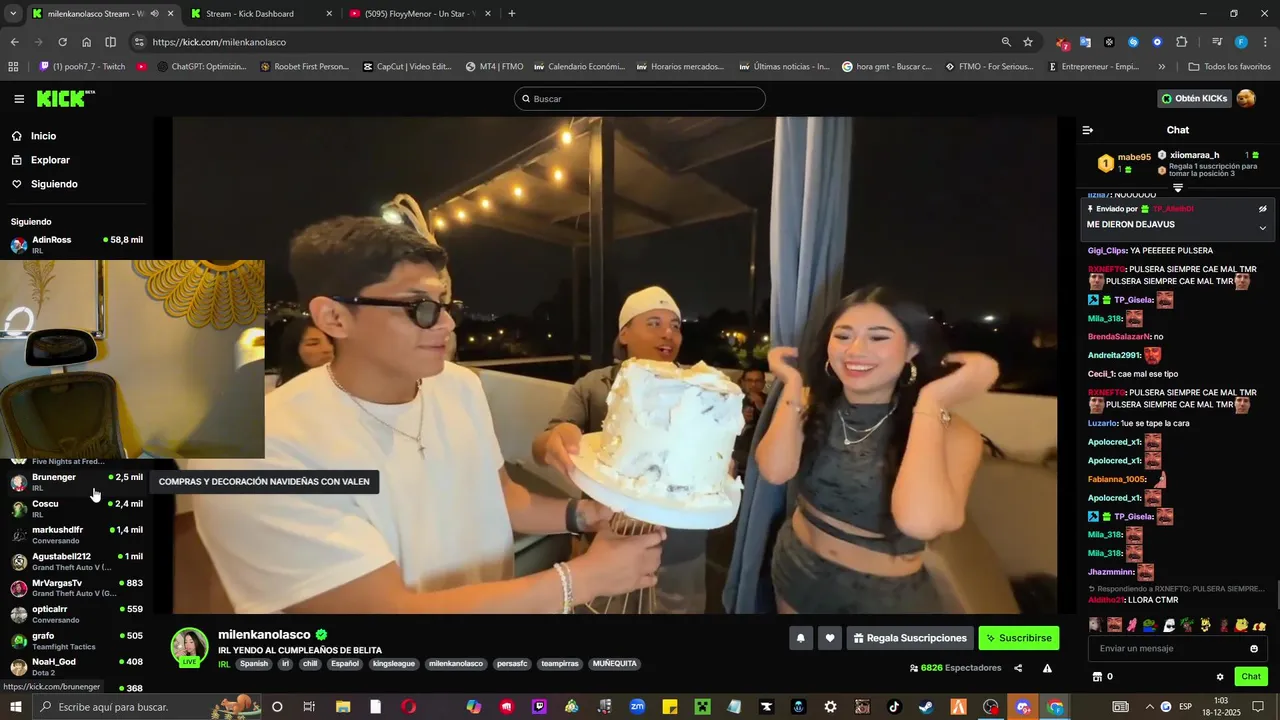Go back in browser
The width and height of the screenshot is (1280, 720).
click(14, 42)
